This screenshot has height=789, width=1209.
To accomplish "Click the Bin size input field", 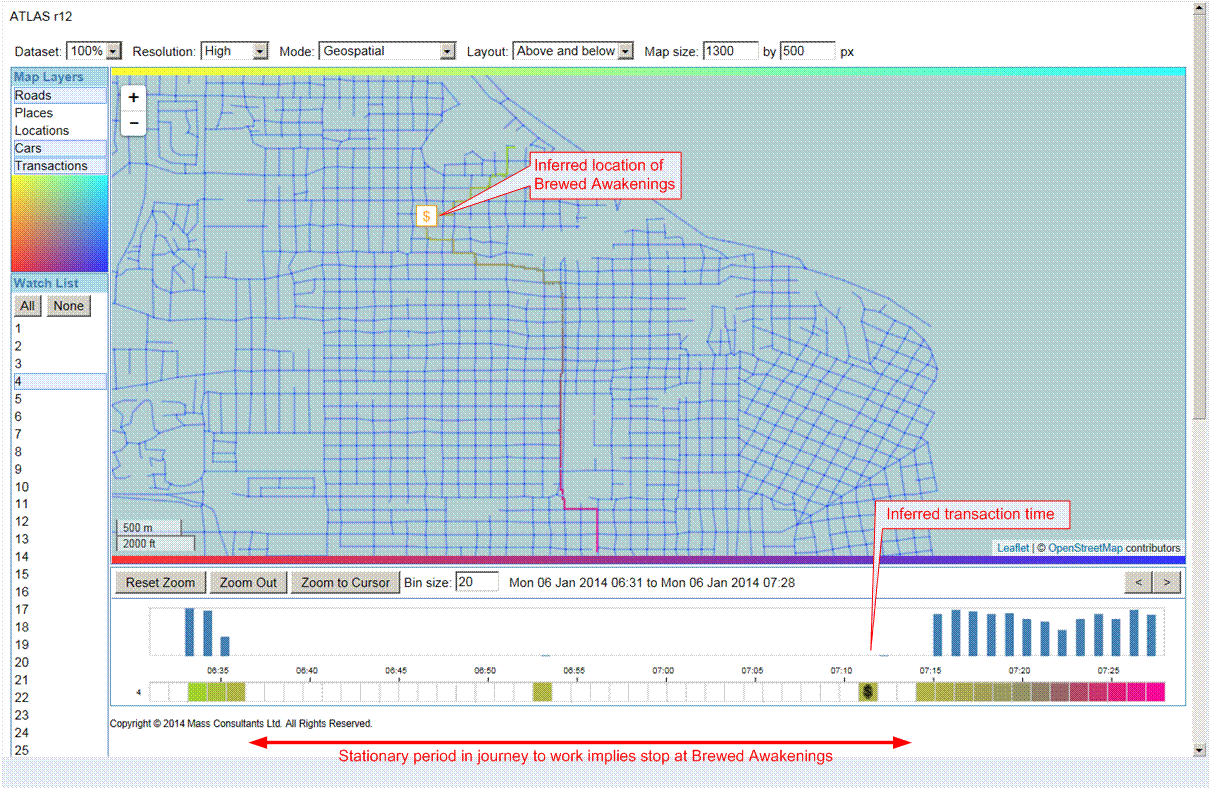I will [476, 582].
